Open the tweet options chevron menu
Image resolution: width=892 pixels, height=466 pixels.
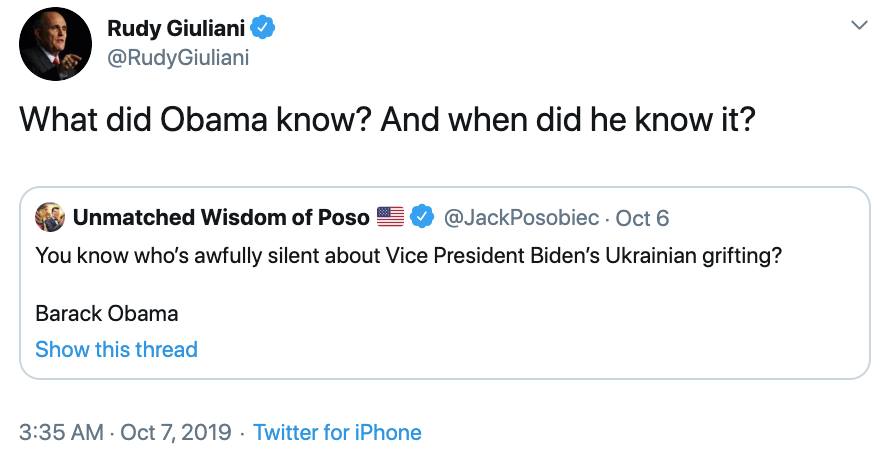pyautogui.click(x=857, y=25)
